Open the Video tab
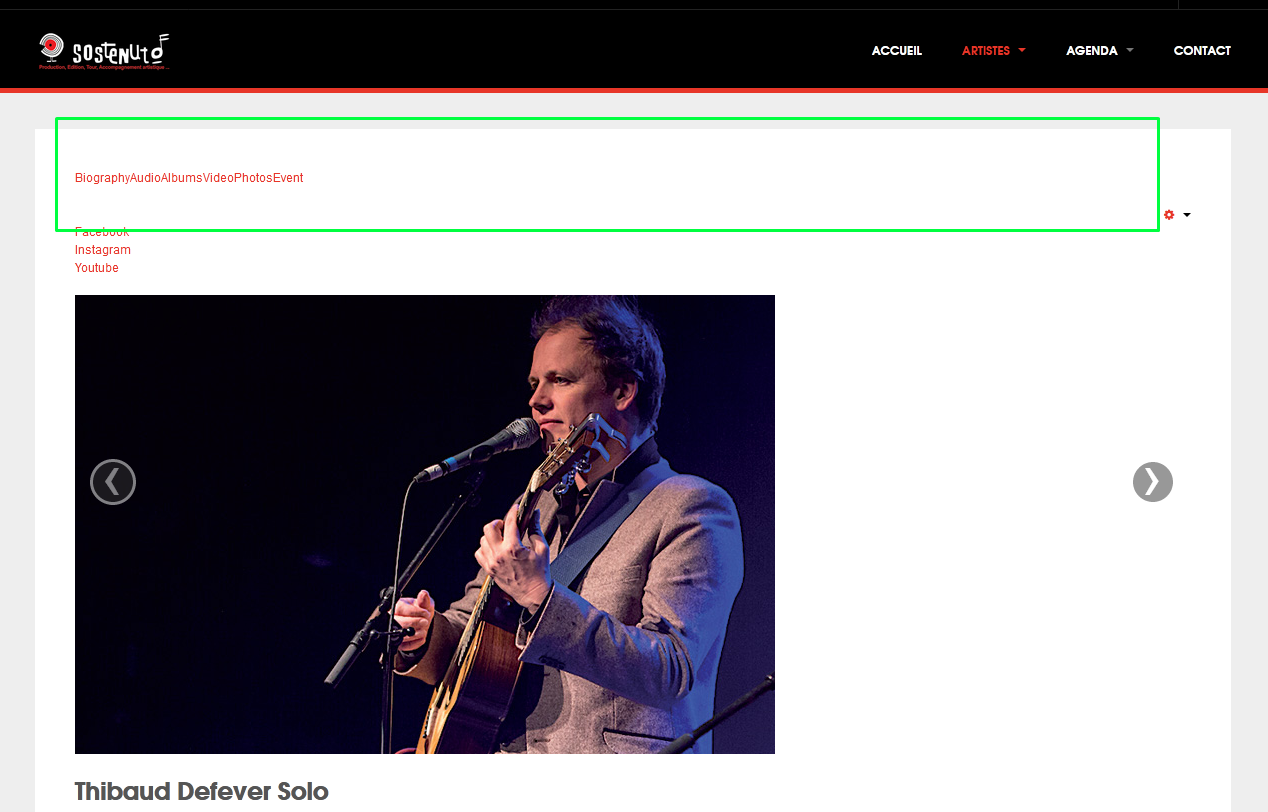Screen dimensions: 1268x812 (x=219, y=178)
